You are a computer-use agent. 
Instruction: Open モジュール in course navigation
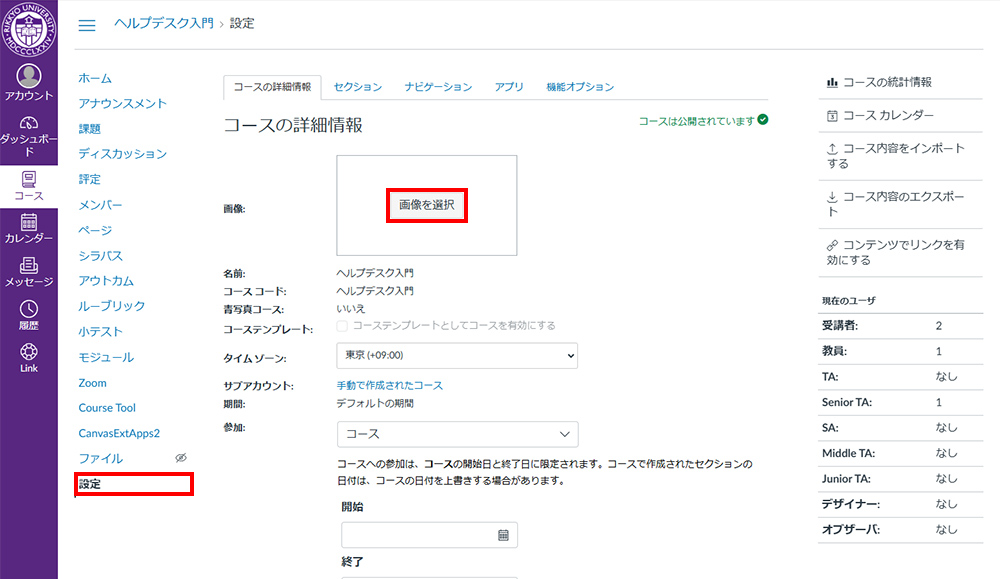pyautogui.click(x=106, y=357)
